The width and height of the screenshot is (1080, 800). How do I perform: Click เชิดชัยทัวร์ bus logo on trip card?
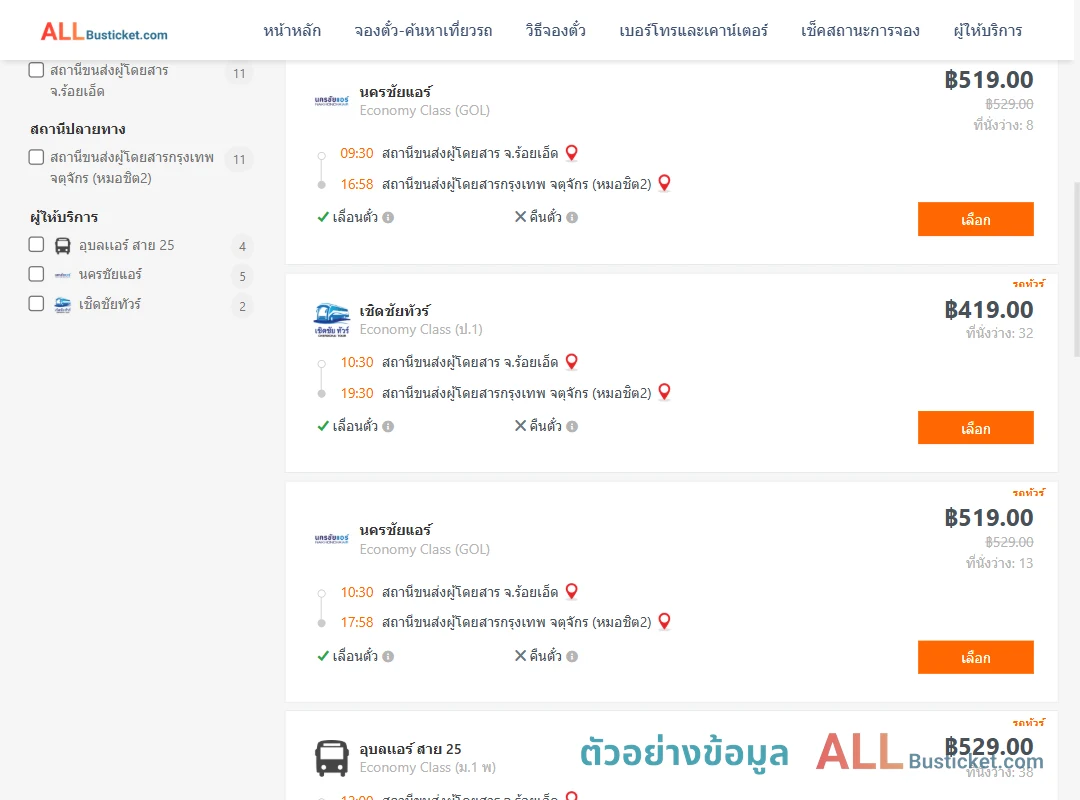pyautogui.click(x=331, y=320)
